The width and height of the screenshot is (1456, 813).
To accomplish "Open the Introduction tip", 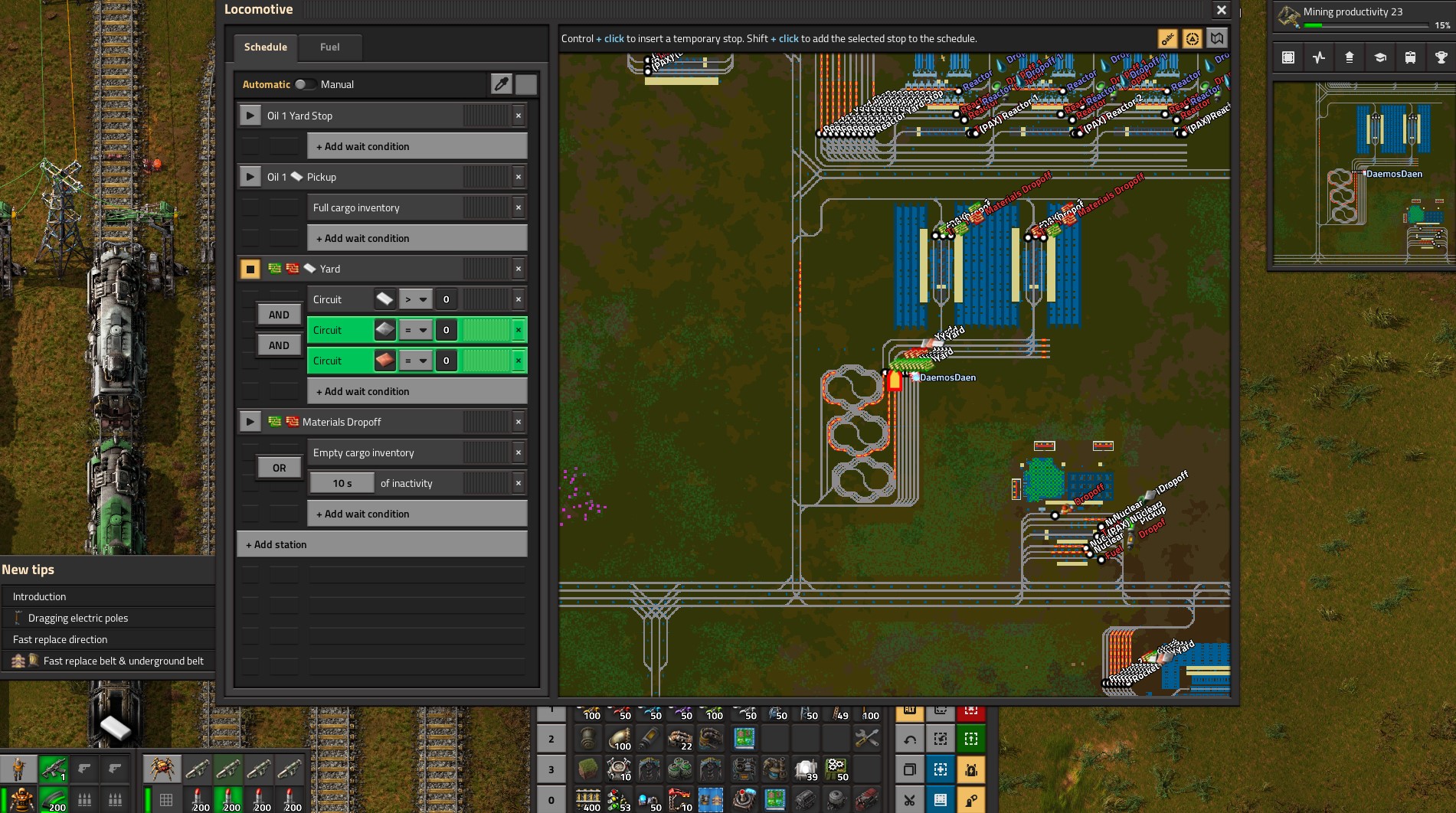I will point(108,596).
